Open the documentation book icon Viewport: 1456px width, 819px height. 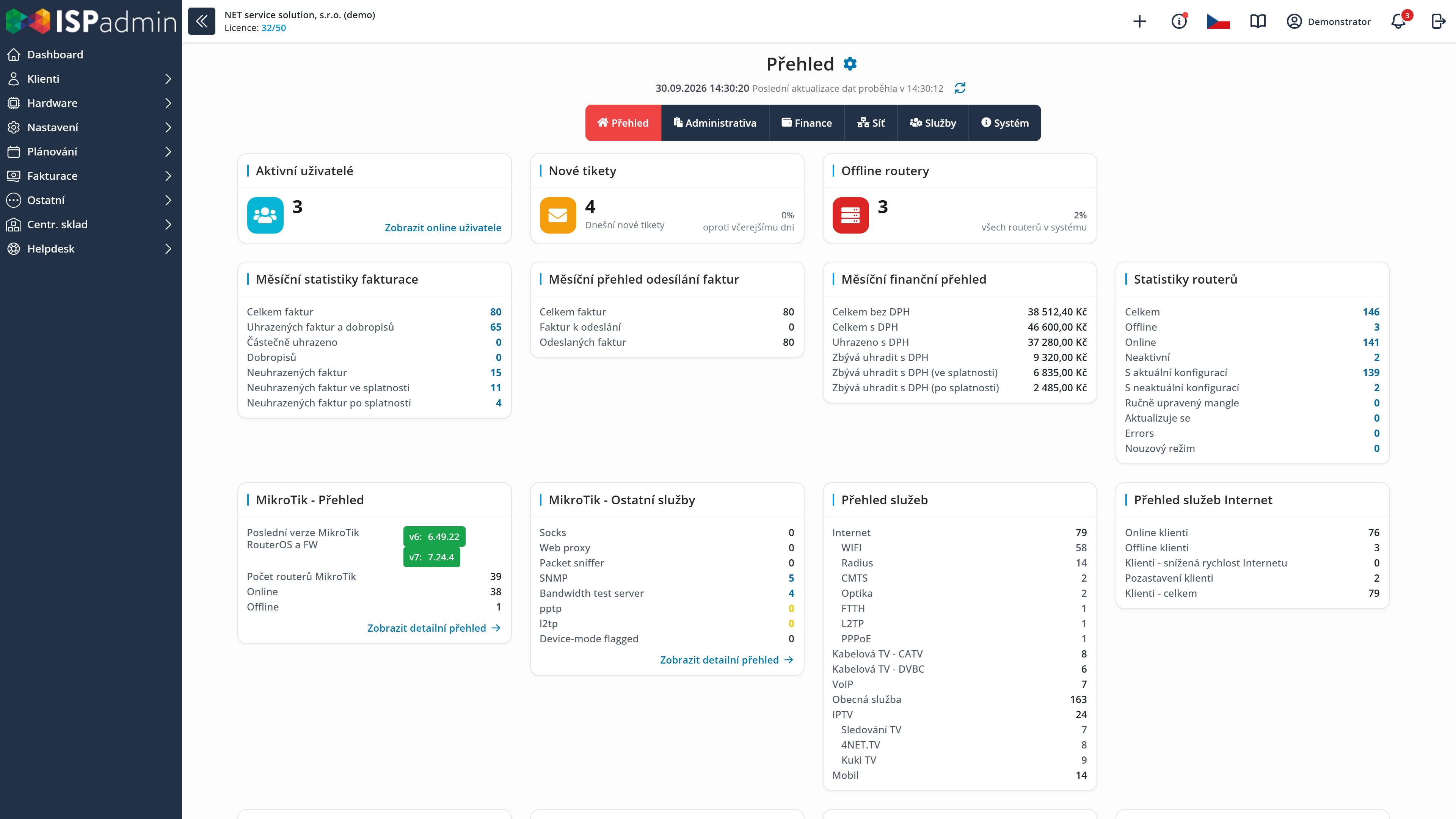(x=1258, y=22)
